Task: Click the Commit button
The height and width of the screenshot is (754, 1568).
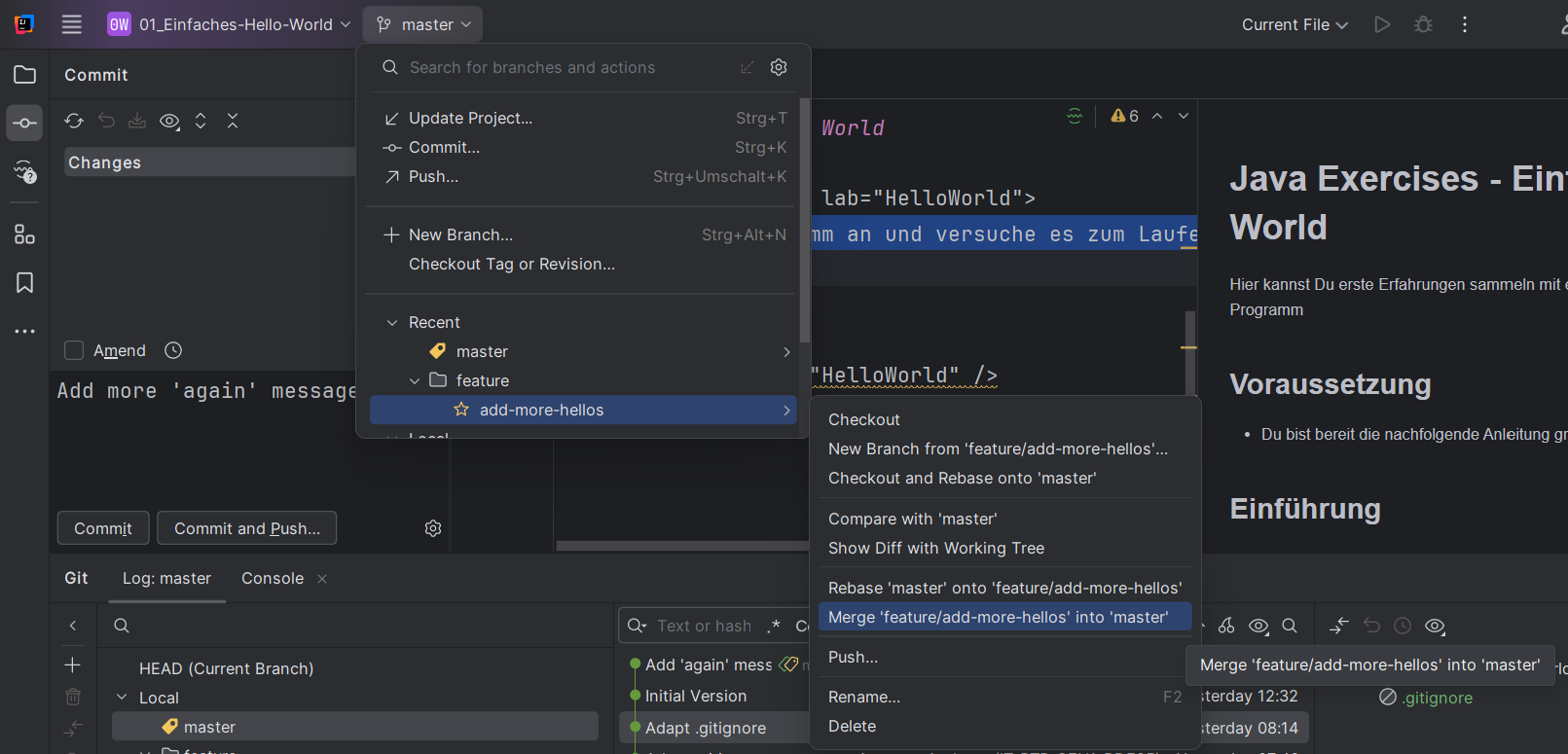Action: (x=103, y=528)
